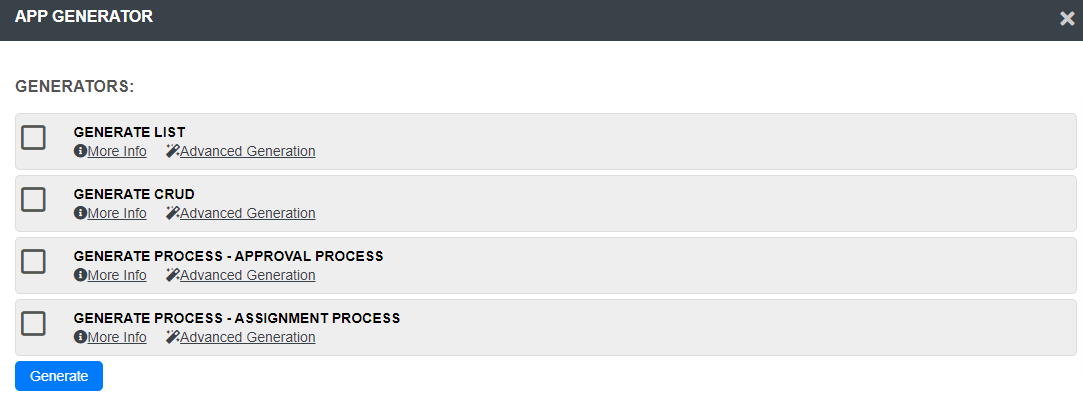Open More Info link for Generate List
The width and height of the screenshot is (1083, 395).
pyautogui.click(x=117, y=151)
